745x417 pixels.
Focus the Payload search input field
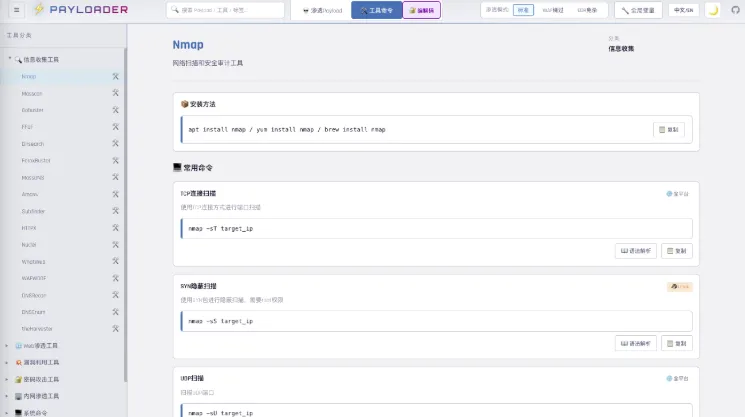click(226, 10)
